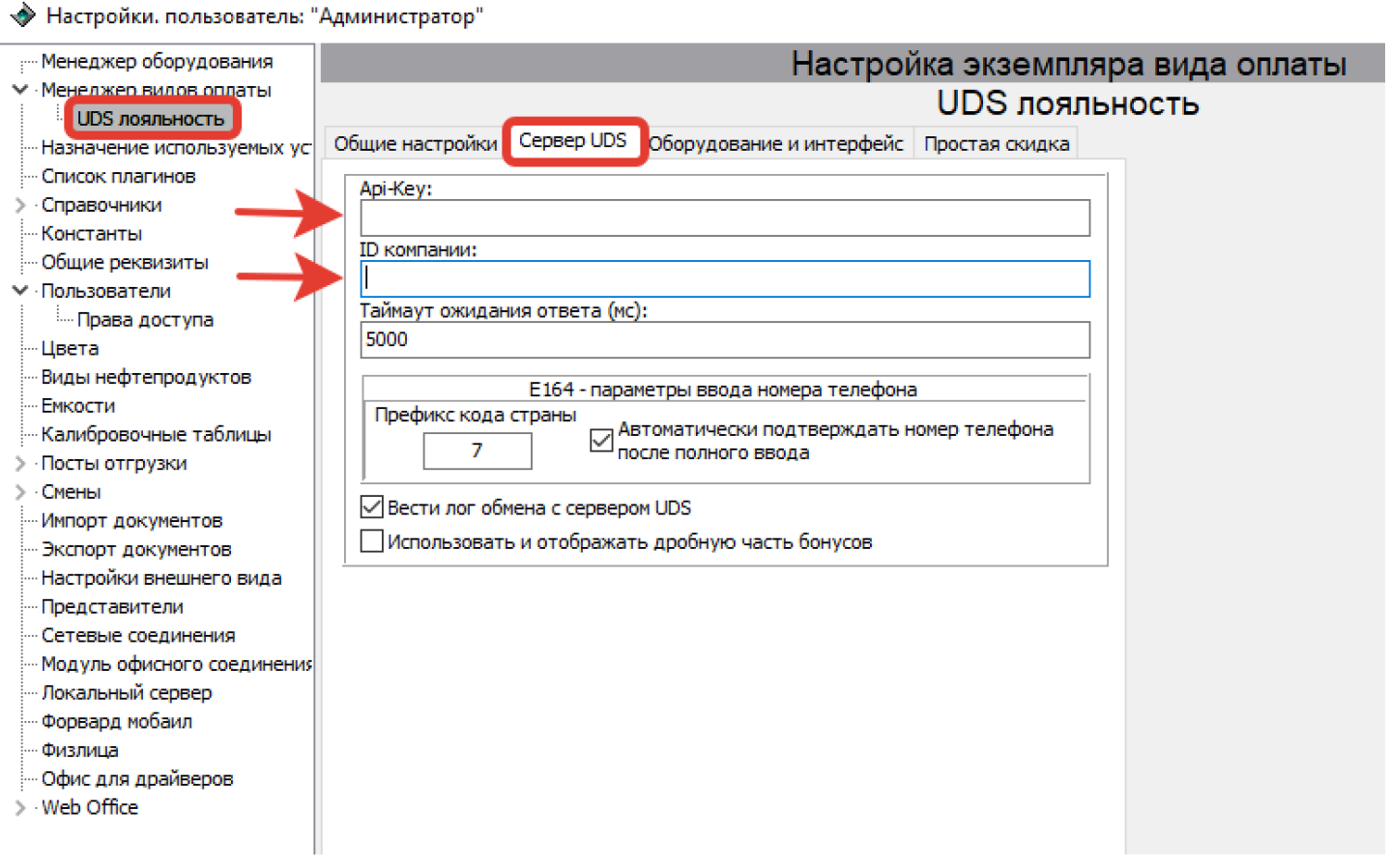Open Модуль офисного соединения item
Image resolution: width=1390 pixels, height=868 pixels.
[176, 664]
